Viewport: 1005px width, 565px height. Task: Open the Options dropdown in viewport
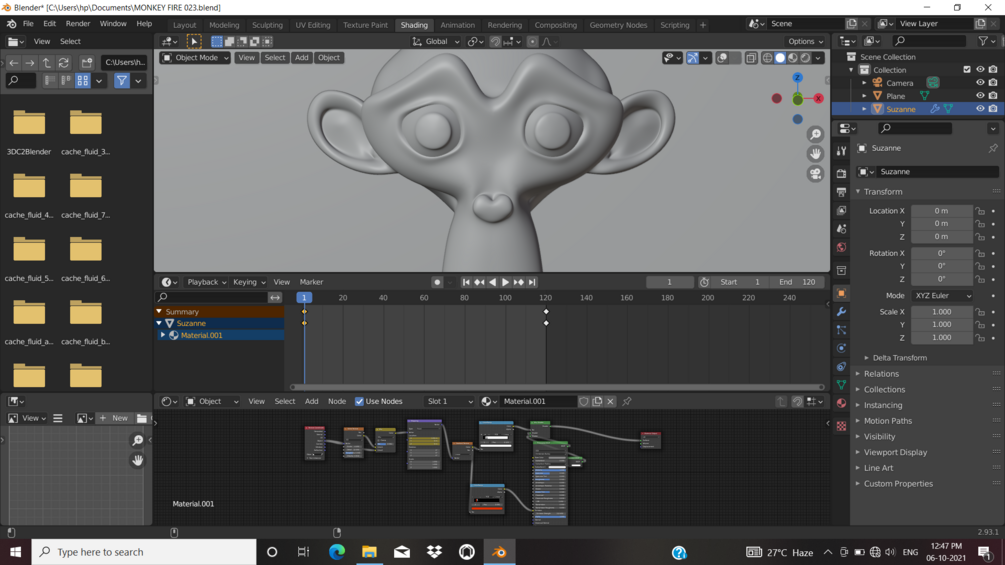point(806,42)
